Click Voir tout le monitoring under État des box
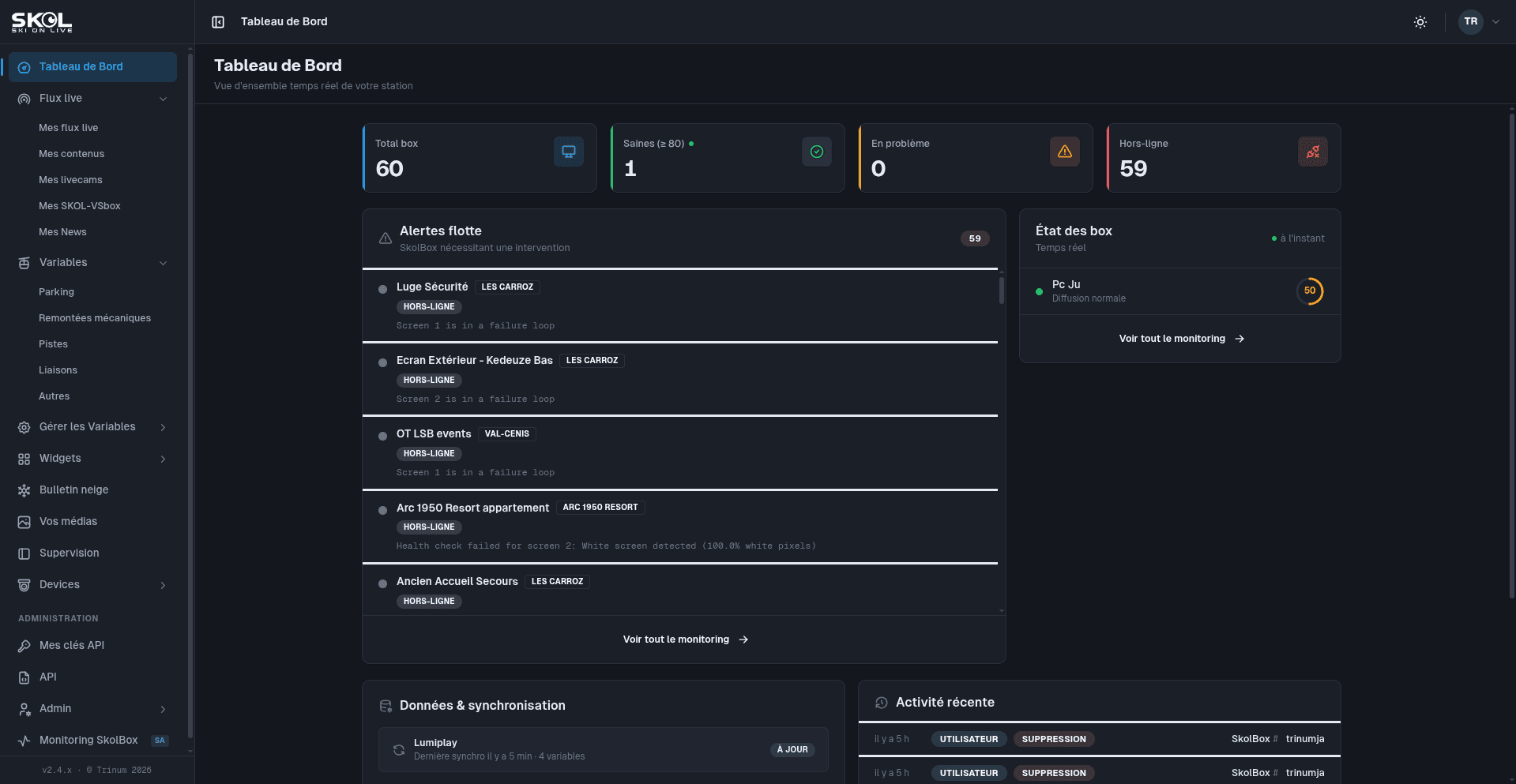 point(1181,339)
